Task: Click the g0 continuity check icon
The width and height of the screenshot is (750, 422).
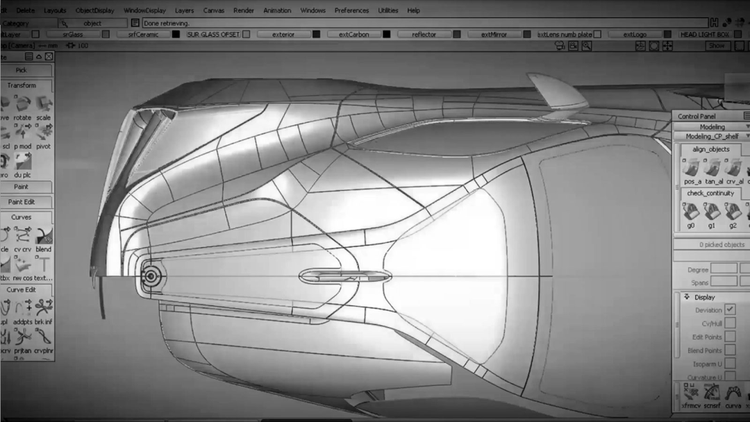Action: tap(688, 211)
